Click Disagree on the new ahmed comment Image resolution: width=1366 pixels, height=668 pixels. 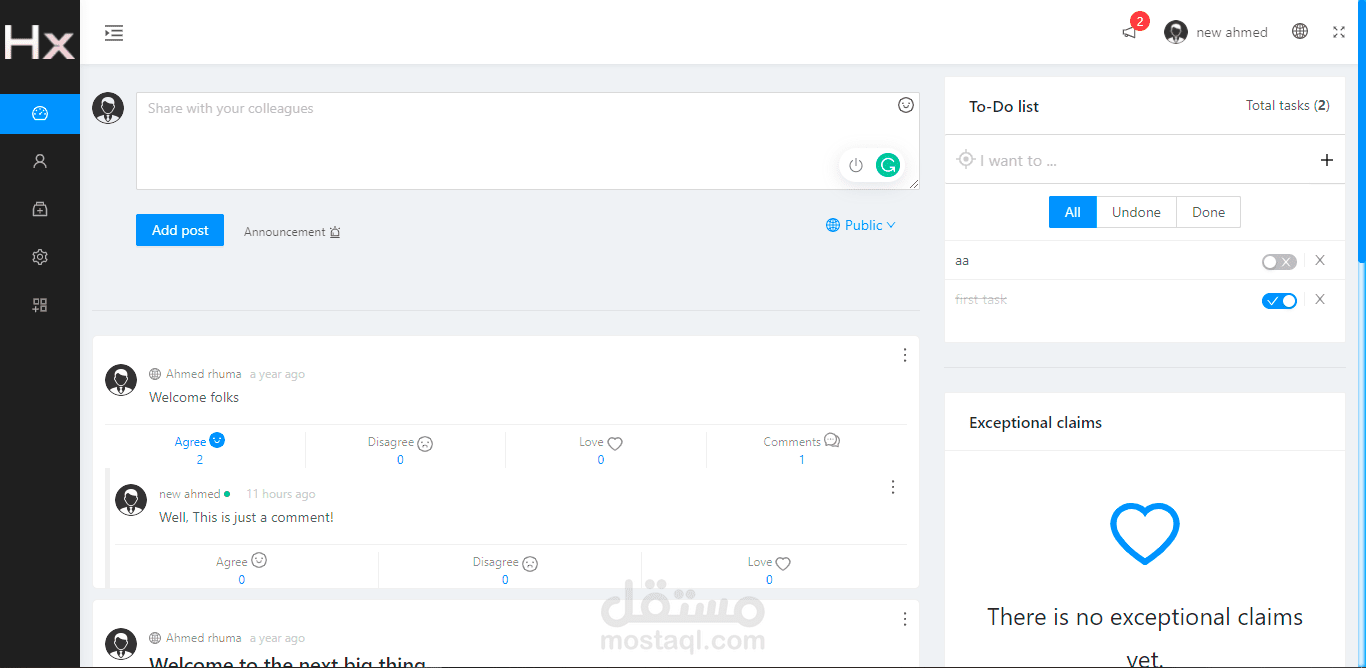(x=505, y=562)
